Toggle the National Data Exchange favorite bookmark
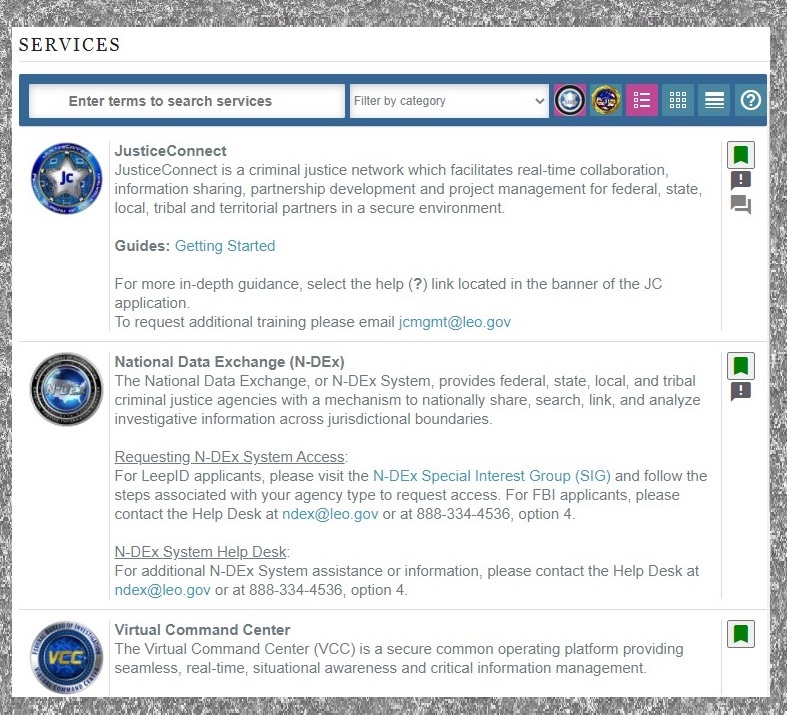This screenshot has height=715, width=787. click(740, 366)
